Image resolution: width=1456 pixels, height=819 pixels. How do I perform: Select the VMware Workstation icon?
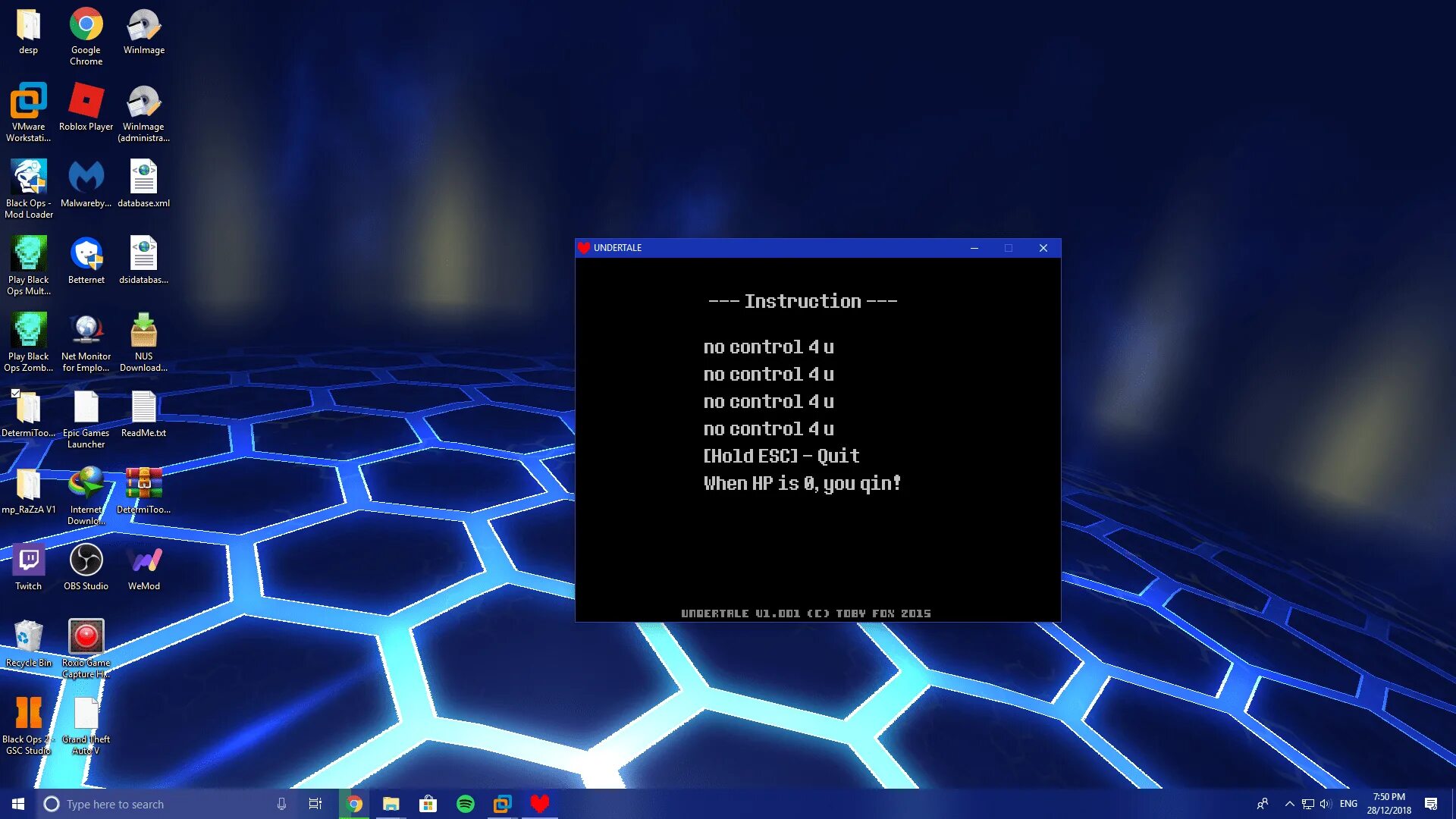(28, 102)
